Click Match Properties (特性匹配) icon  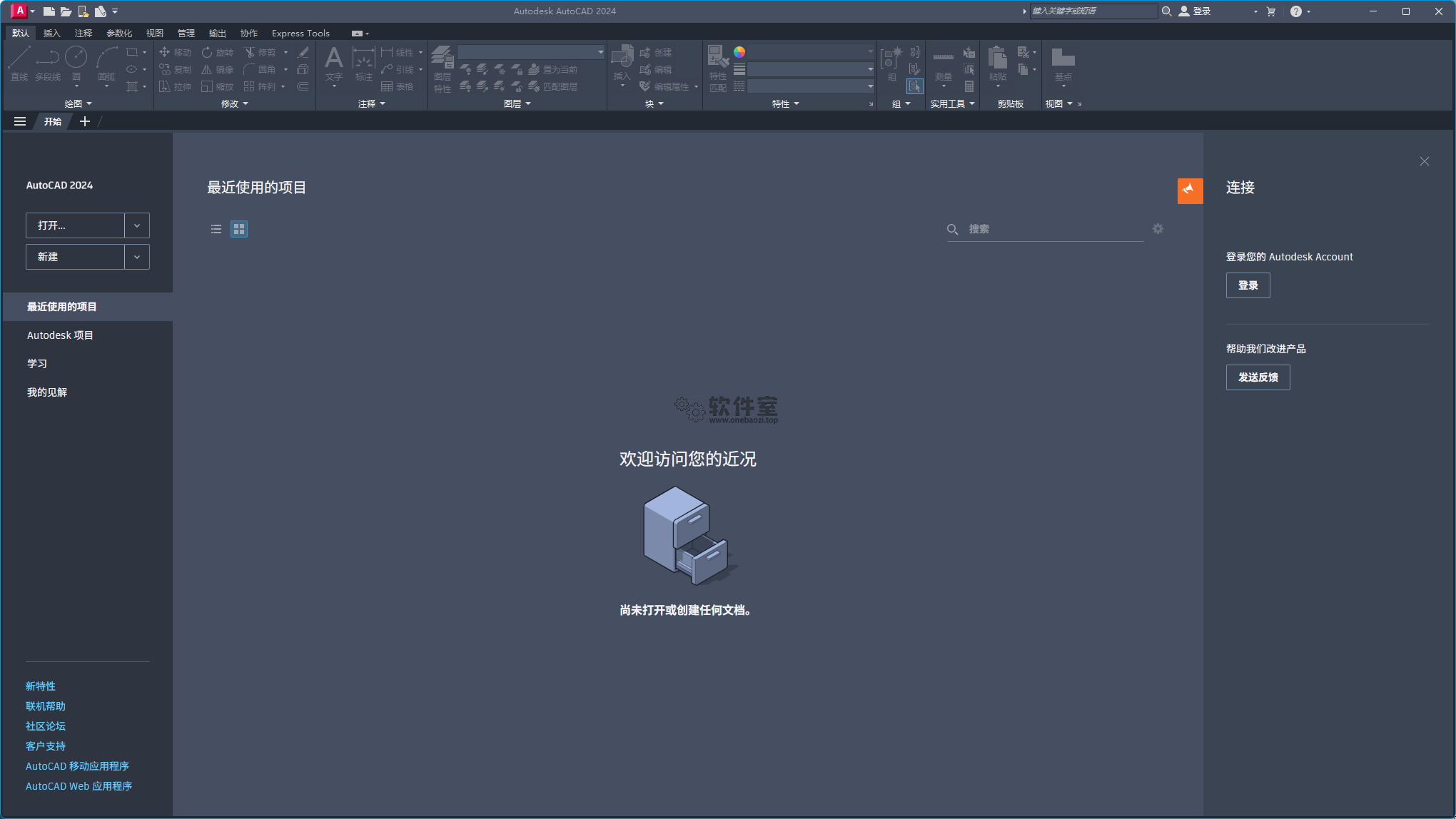718,56
